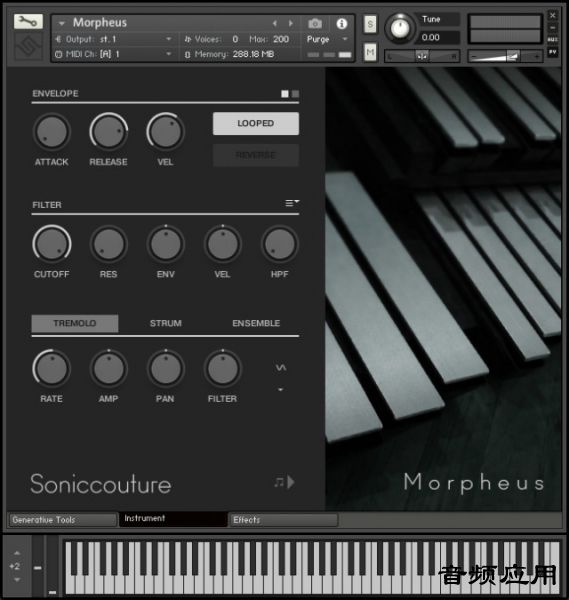Select the TREMOLO tab

point(75,323)
